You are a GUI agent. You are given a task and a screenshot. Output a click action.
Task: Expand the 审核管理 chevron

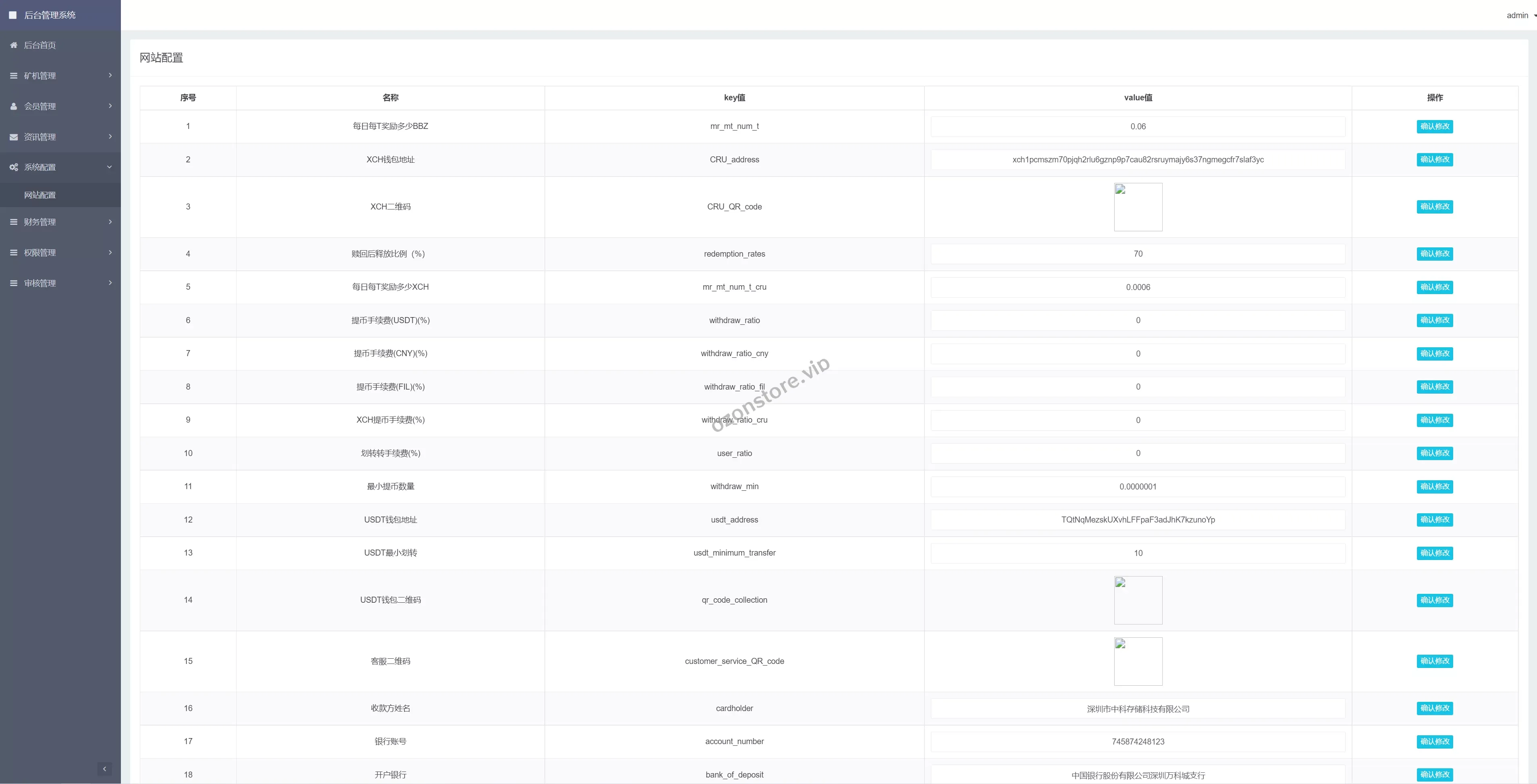(x=110, y=283)
